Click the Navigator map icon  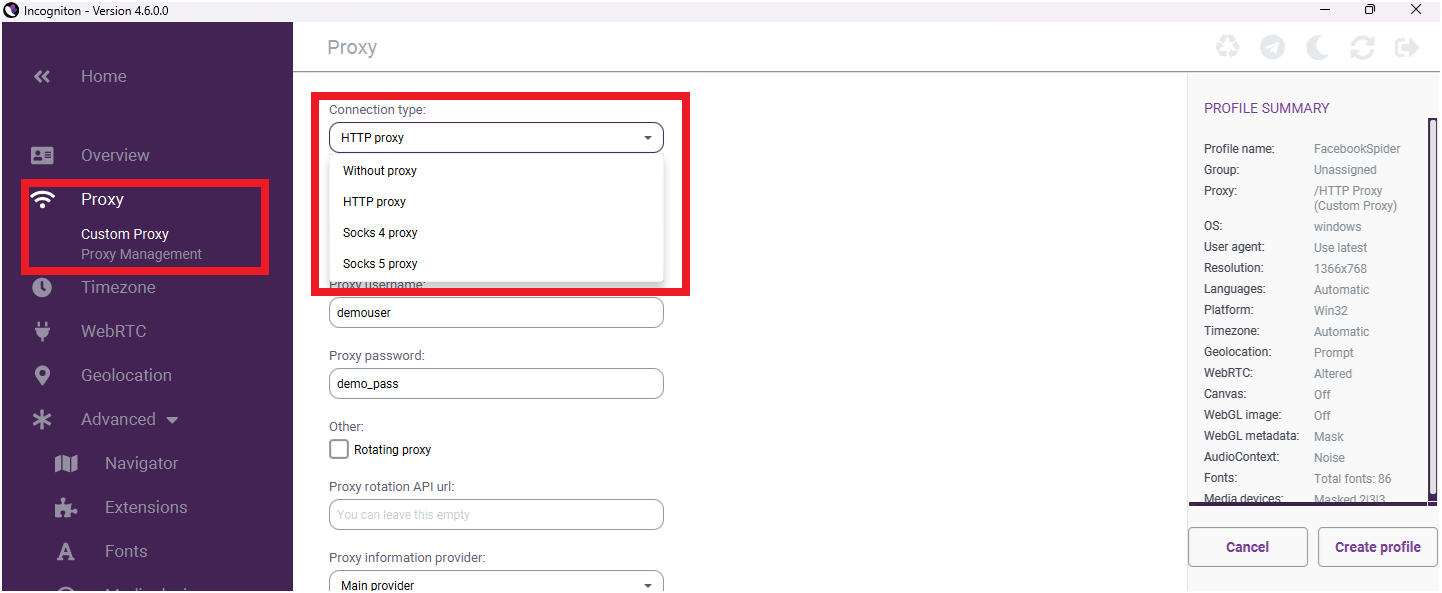(x=66, y=463)
